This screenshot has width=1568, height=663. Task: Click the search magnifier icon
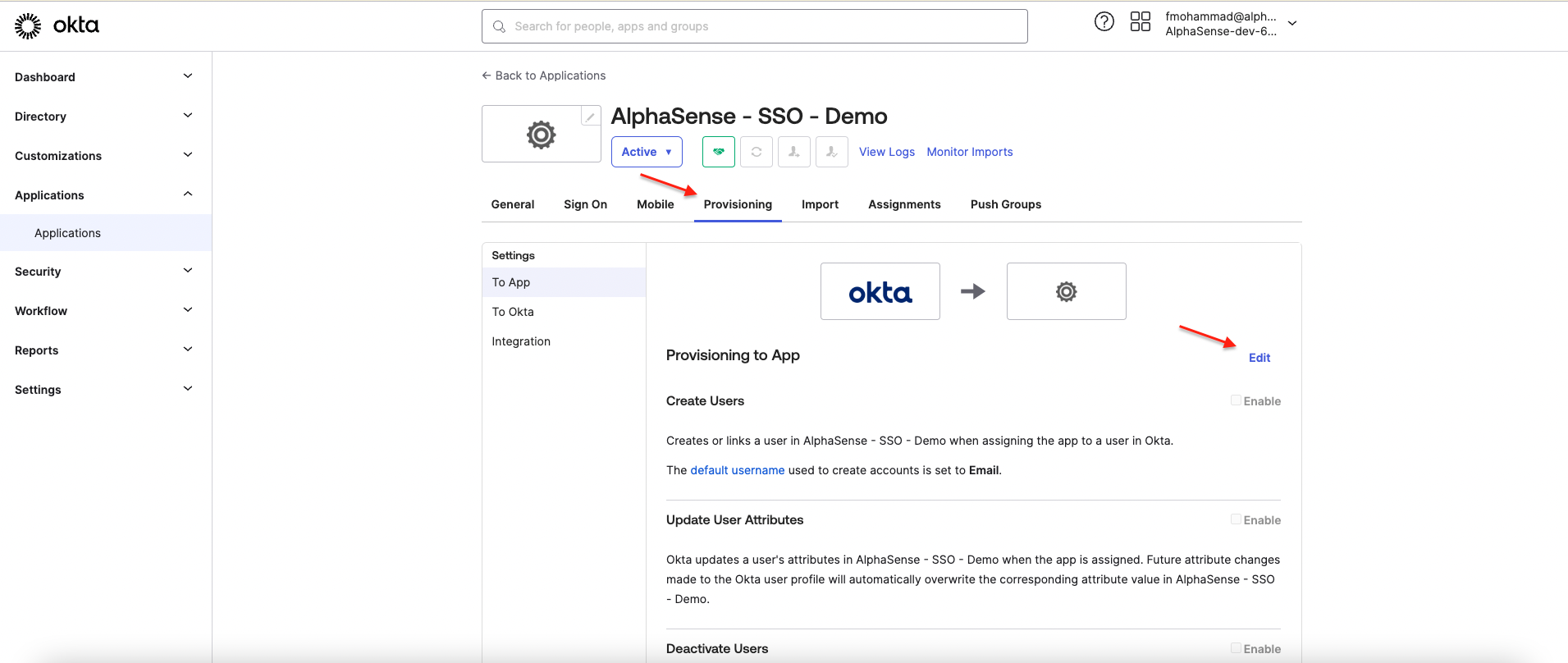(499, 26)
